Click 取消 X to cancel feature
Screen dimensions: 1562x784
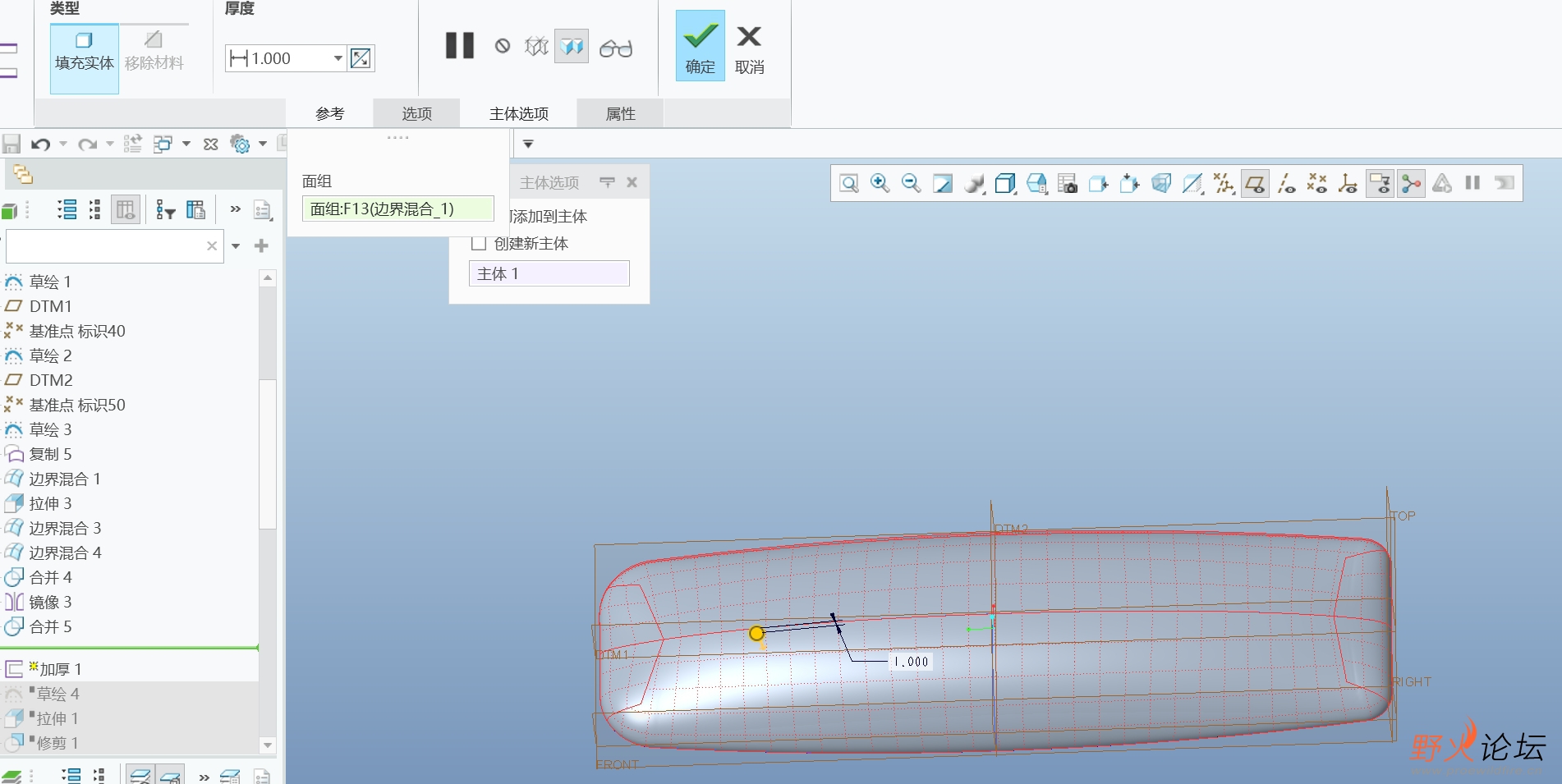(749, 48)
